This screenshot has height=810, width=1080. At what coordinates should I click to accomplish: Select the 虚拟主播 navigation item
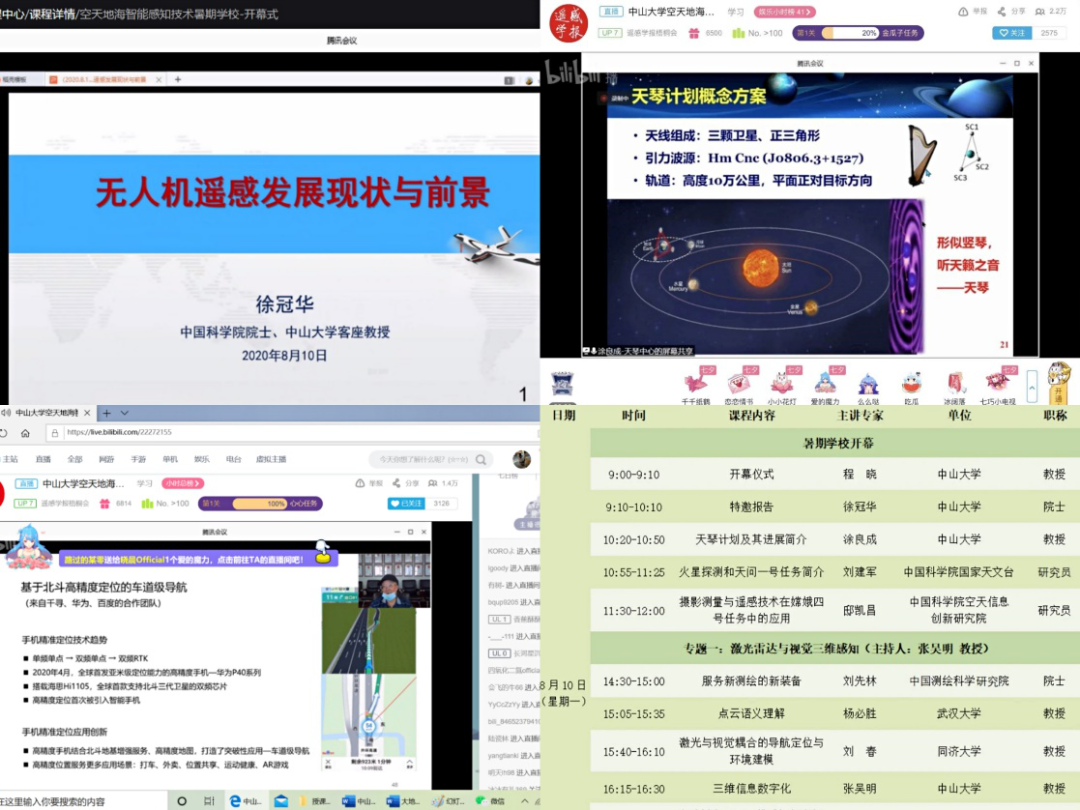coord(271,459)
